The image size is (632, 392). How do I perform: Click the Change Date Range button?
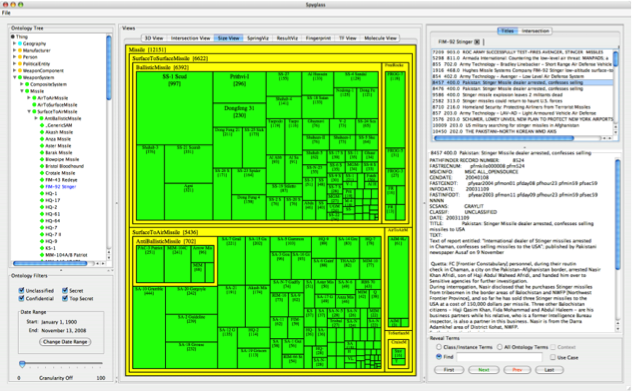tap(65, 342)
